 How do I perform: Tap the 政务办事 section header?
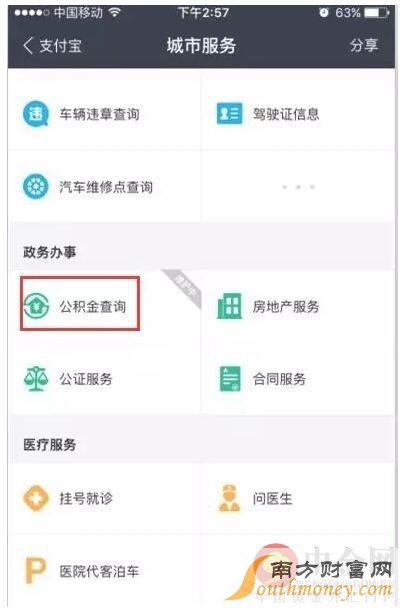coord(49,252)
